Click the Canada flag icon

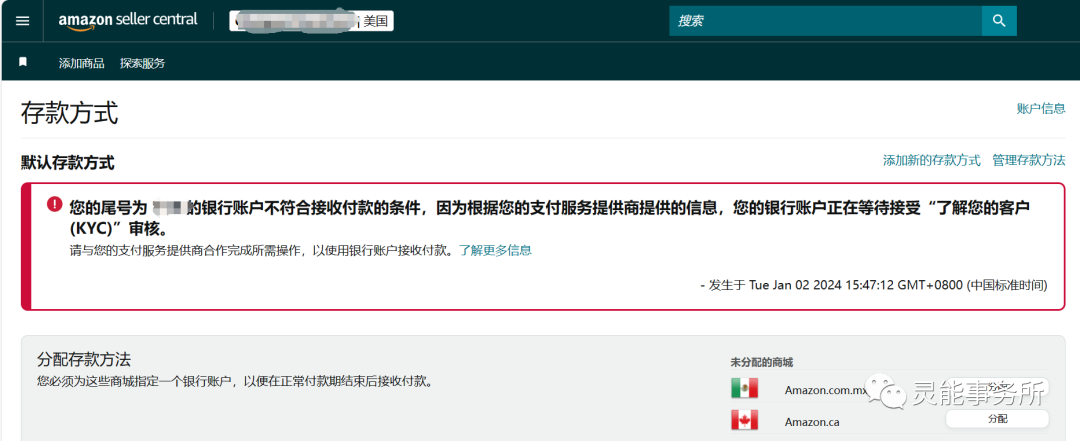pyautogui.click(x=745, y=420)
